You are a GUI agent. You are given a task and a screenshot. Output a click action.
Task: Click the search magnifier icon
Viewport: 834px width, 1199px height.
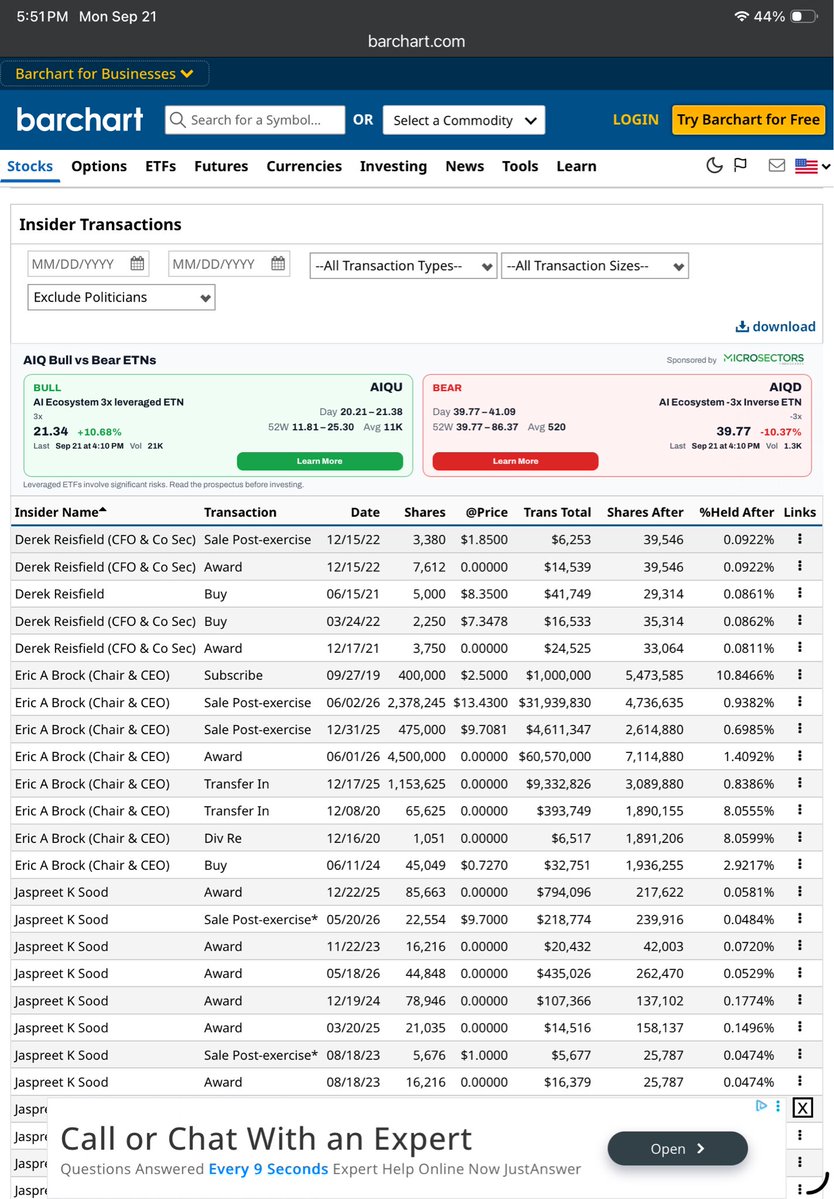coord(178,120)
